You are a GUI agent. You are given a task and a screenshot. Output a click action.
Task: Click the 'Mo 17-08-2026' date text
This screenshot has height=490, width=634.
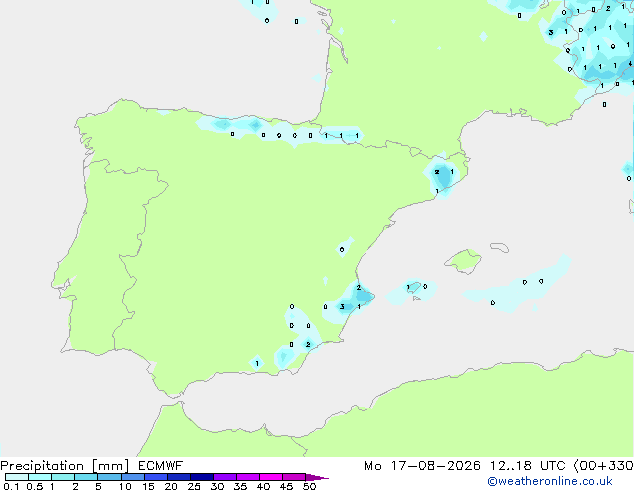(x=422, y=466)
